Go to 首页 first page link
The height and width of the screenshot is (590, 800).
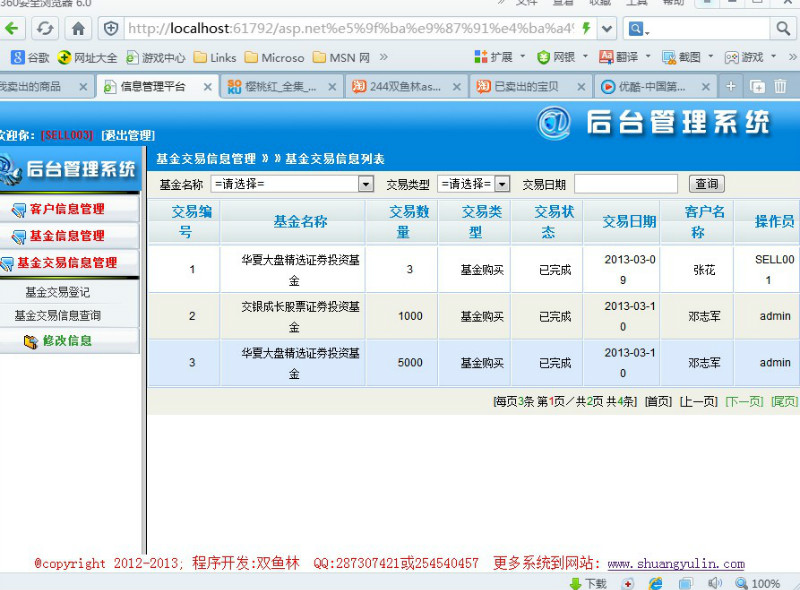click(x=658, y=402)
